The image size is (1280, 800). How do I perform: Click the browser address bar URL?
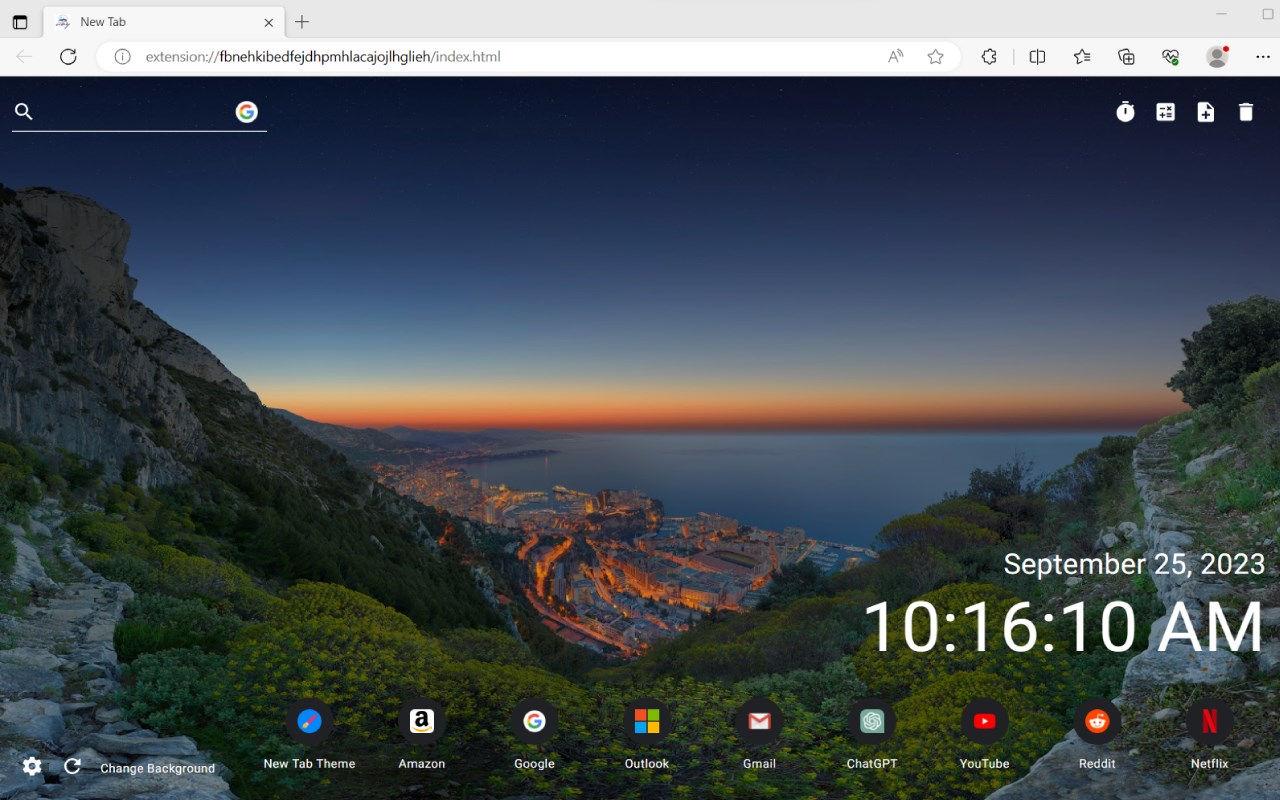coord(323,57)
